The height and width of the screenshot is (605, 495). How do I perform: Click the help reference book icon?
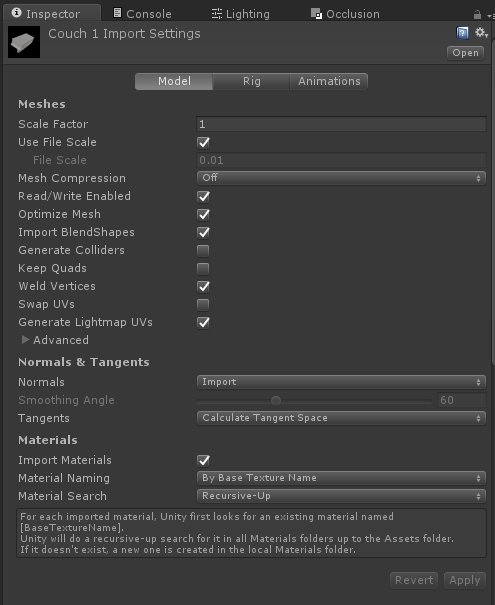tap(462, 33)
